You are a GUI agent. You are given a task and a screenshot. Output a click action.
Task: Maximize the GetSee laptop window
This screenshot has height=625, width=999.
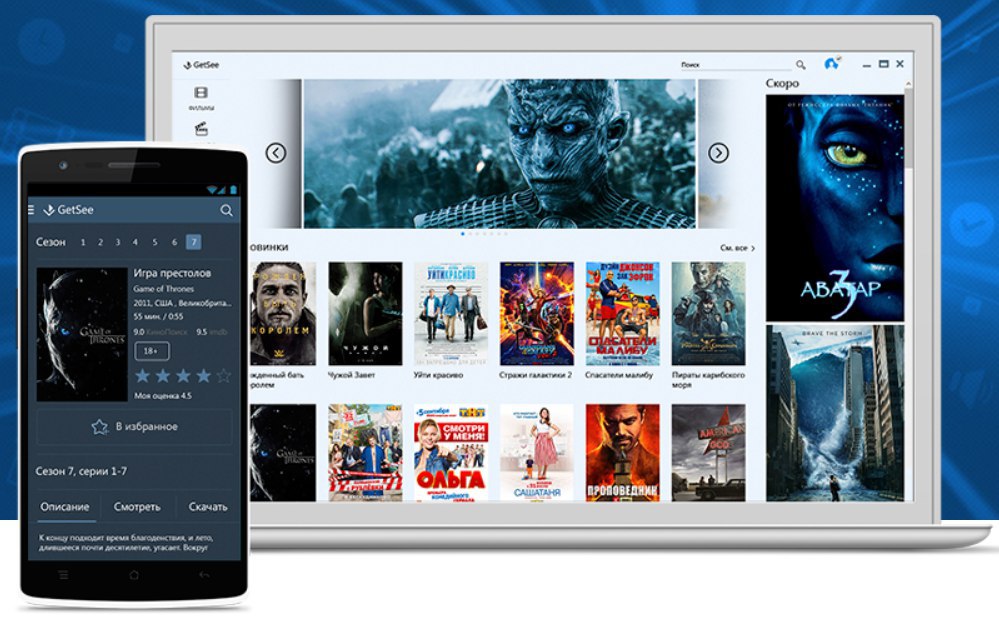[884, 64]
